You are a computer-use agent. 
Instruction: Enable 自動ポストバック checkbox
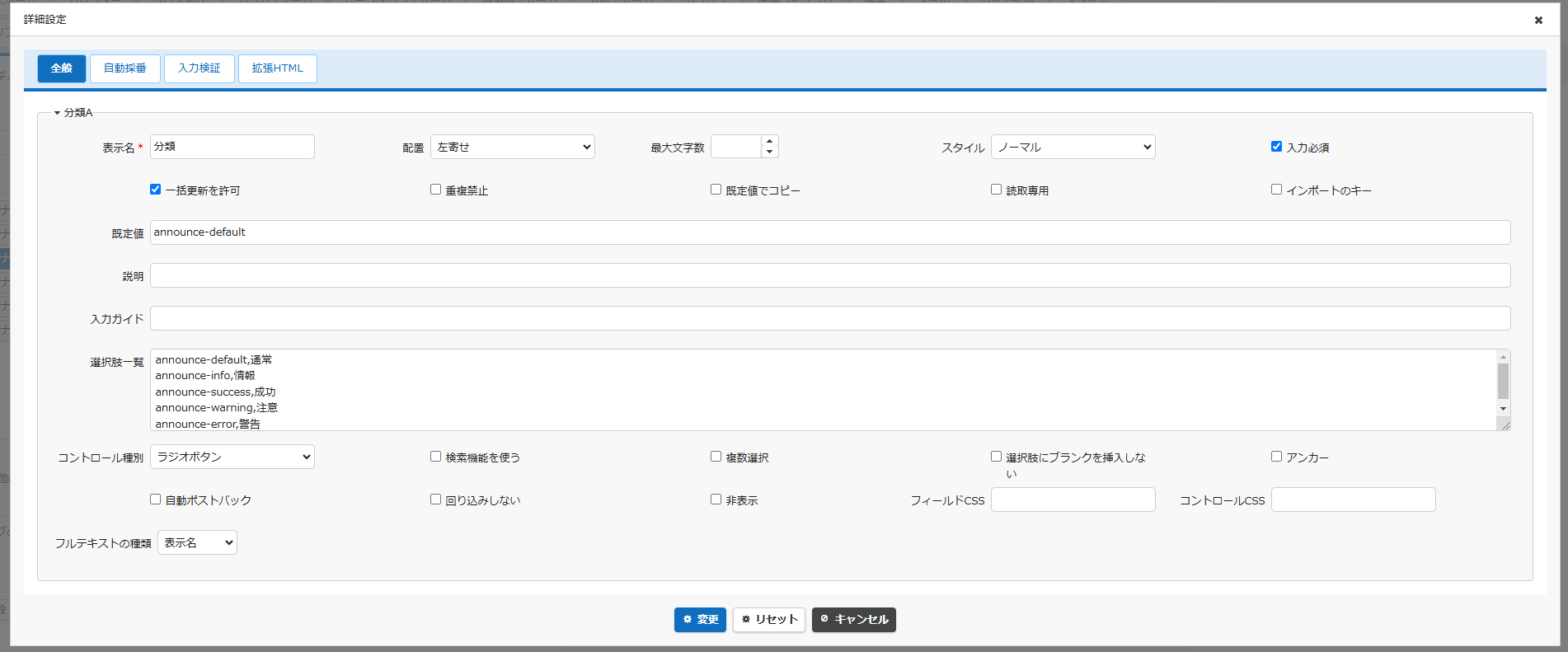coord(155,500)
